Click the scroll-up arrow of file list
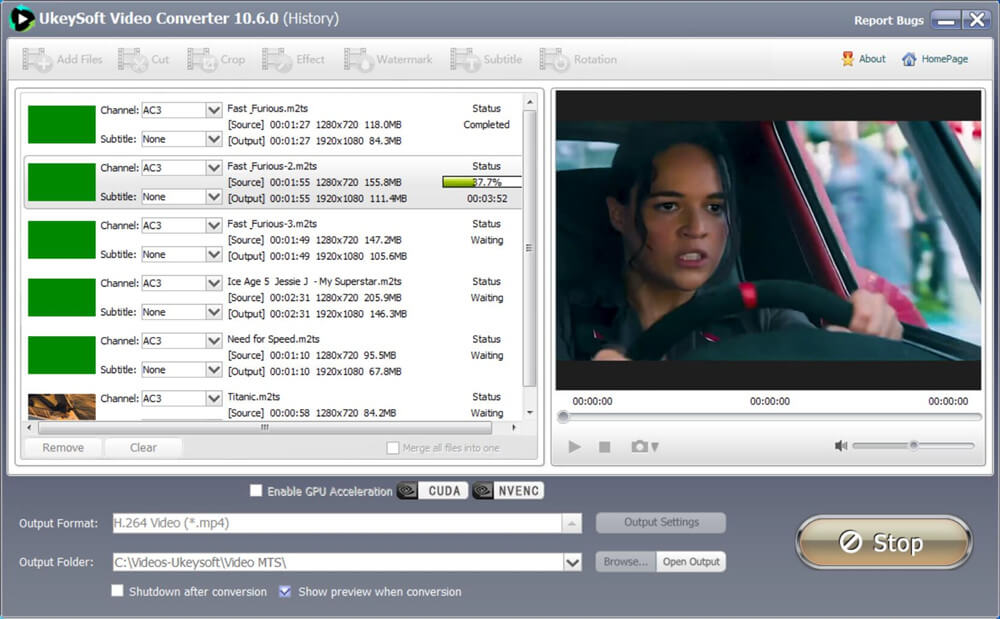 pos(529,102)
